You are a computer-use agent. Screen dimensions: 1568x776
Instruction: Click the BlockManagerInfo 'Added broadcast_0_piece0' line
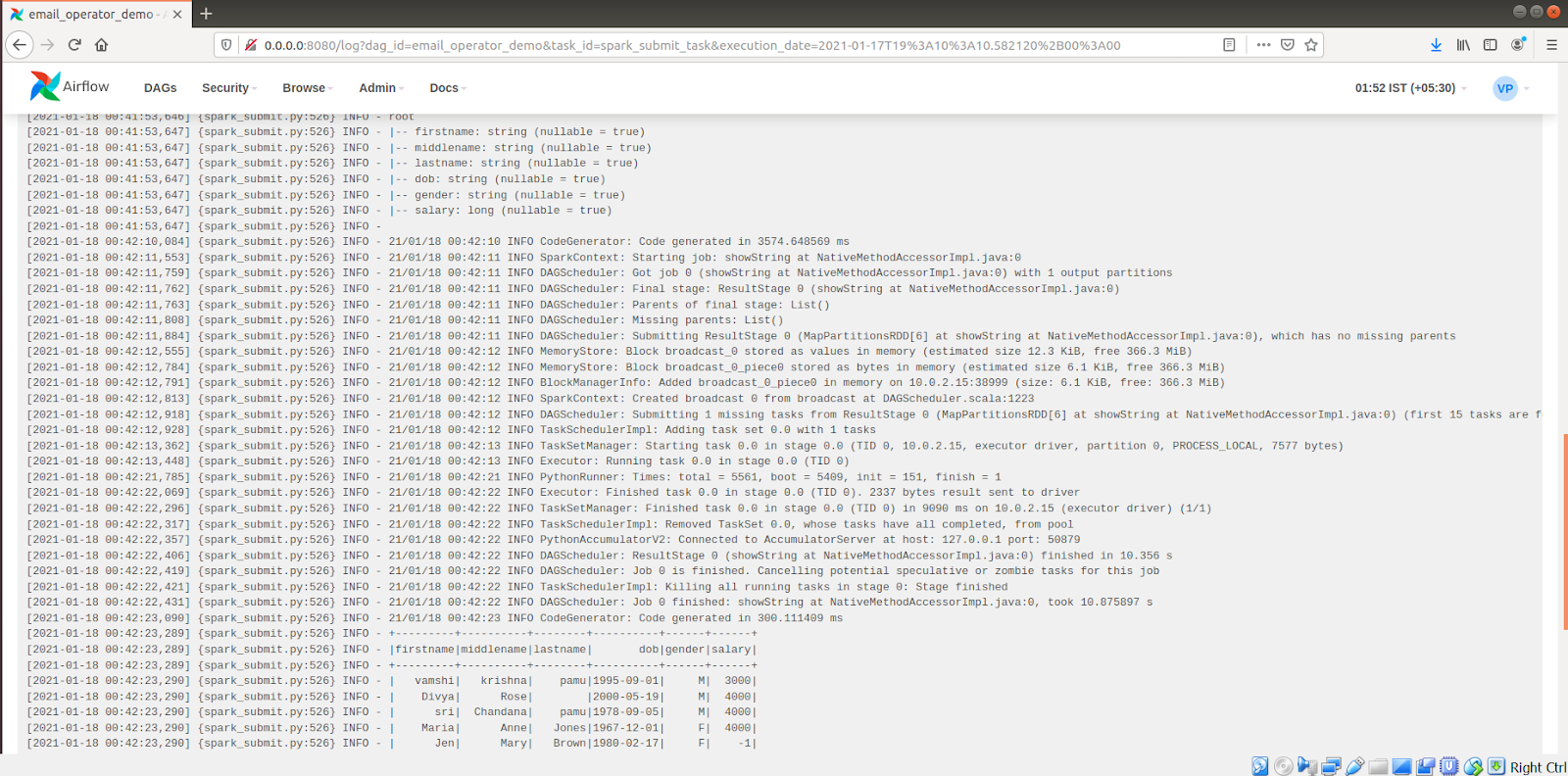point(626,383)
